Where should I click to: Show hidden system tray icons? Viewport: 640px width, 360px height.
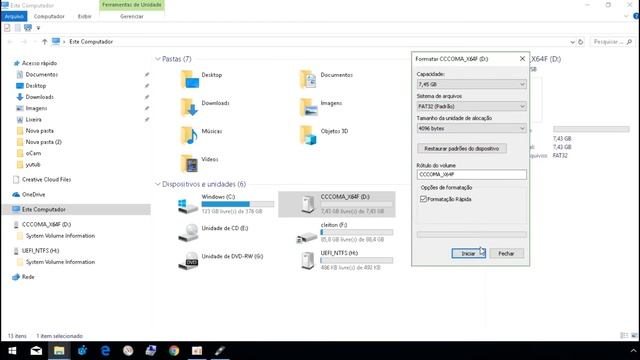[x=633, y=351]
